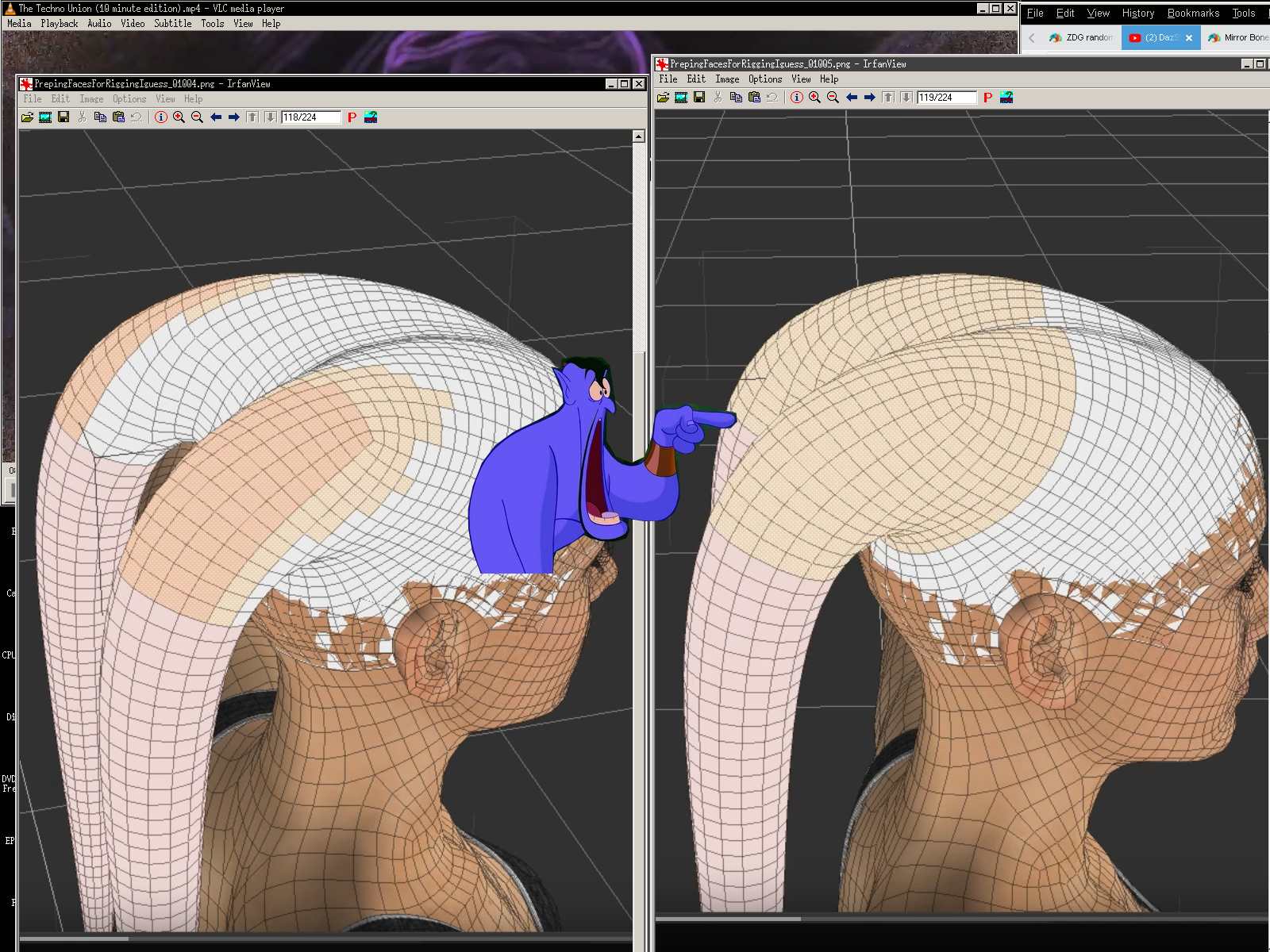The image size is (1270, 952).
Task: Open Options menu in right IrfanView window
Action: [x=765, y=79]
